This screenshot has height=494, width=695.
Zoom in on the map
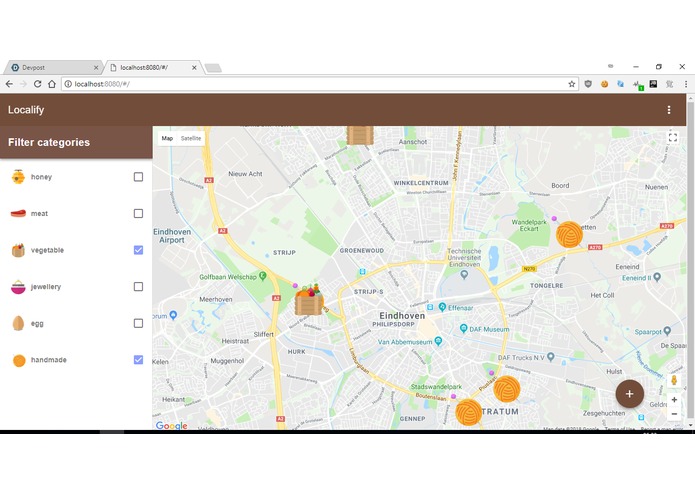tap(674, 400)
